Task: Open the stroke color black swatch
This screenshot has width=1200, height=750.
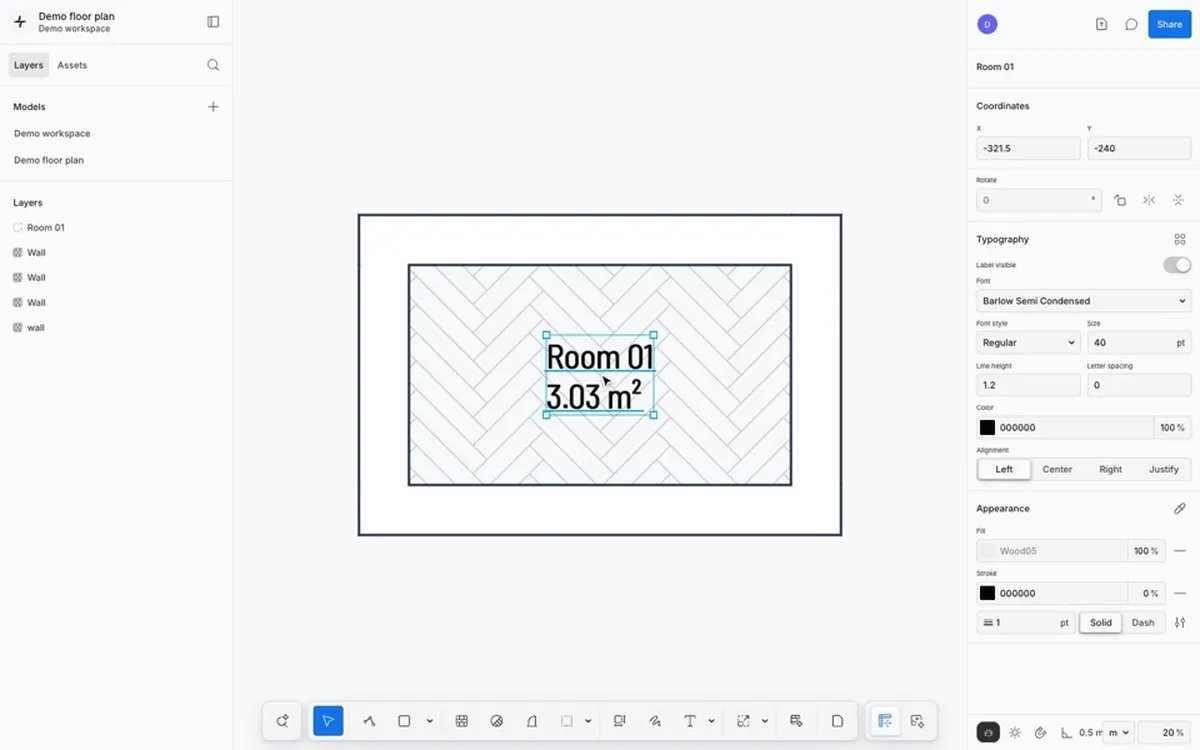Action: [x=987, y=593]
